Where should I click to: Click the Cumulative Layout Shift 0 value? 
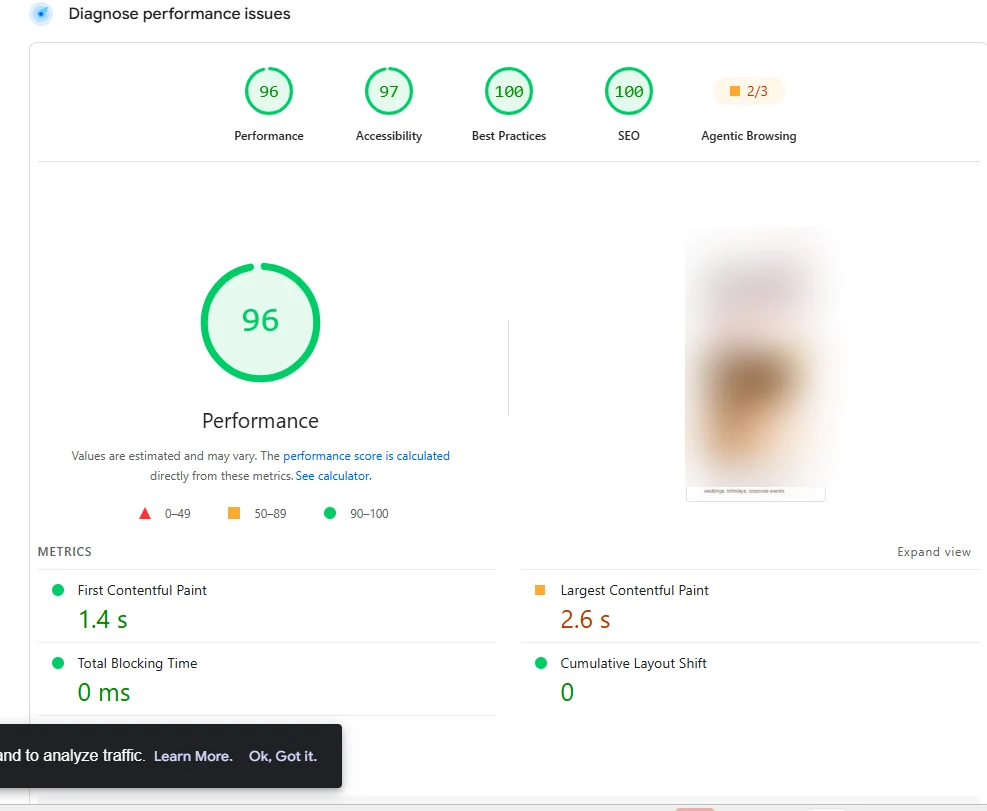click(x=567, y=693)
